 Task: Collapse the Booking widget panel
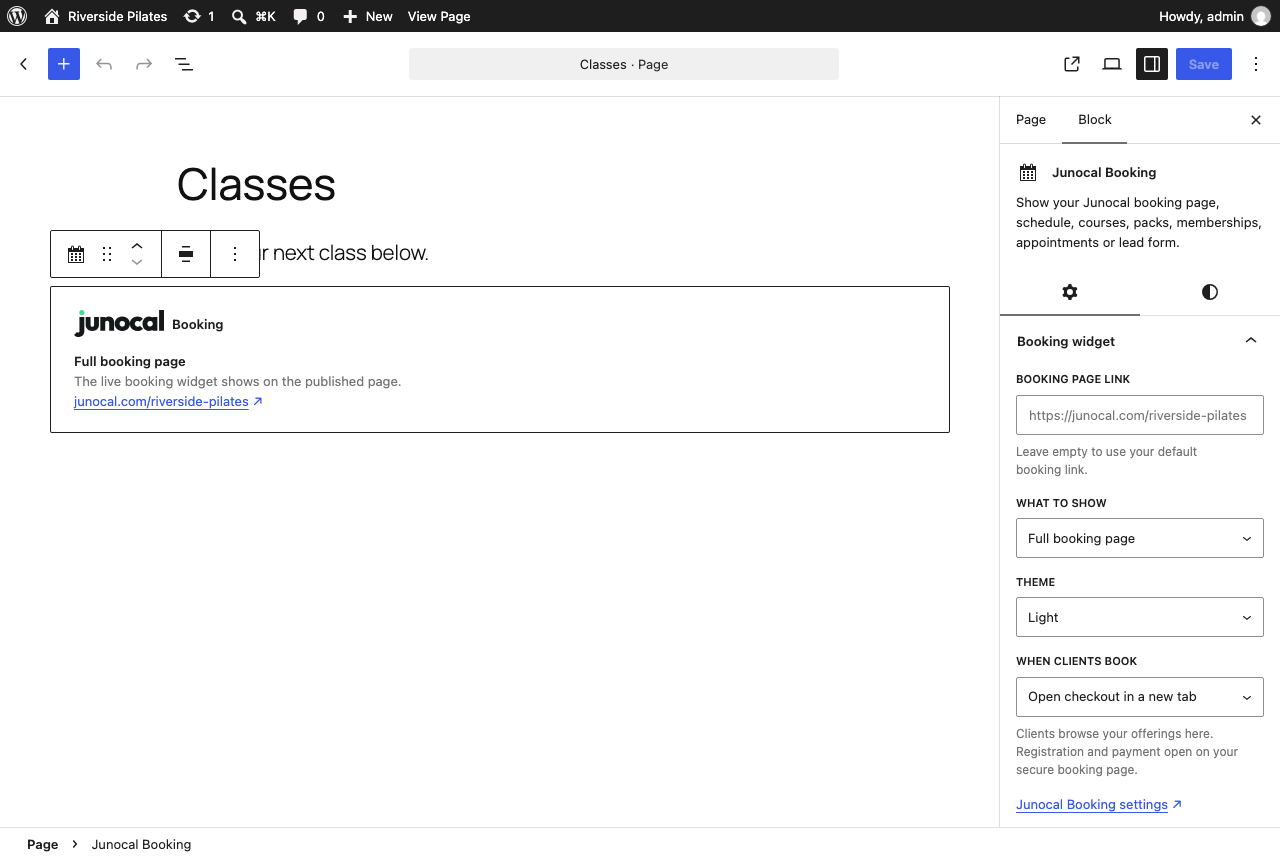(x=1140, y=341)
